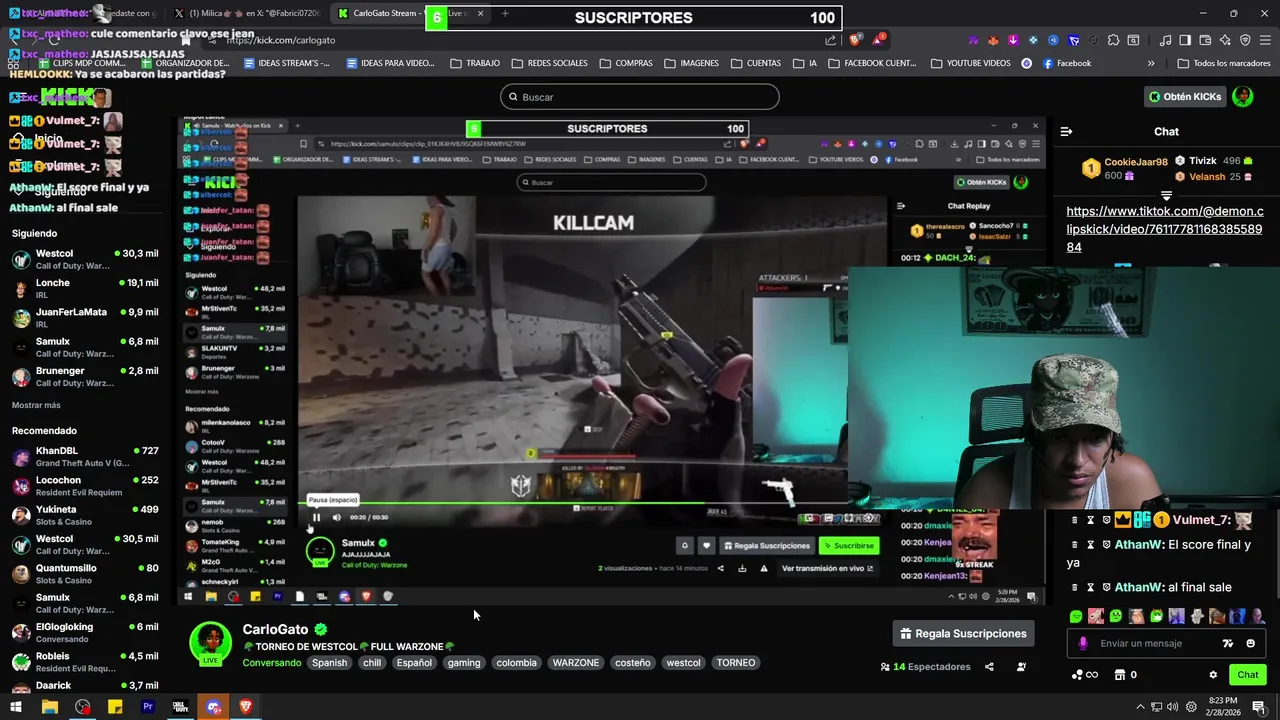Click the moderator user icon beside share
1280x720 pixels.
[x=1021, y=667]
